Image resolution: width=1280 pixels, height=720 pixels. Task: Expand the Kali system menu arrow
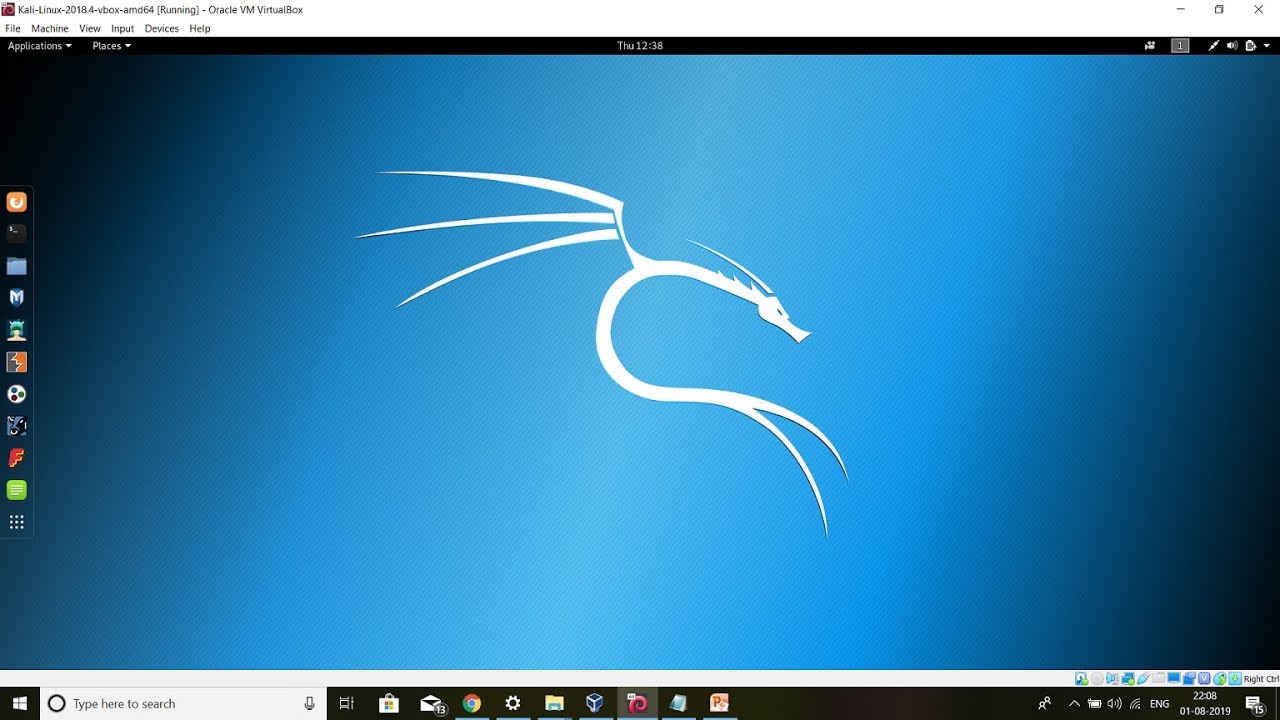coord(1265,46)
